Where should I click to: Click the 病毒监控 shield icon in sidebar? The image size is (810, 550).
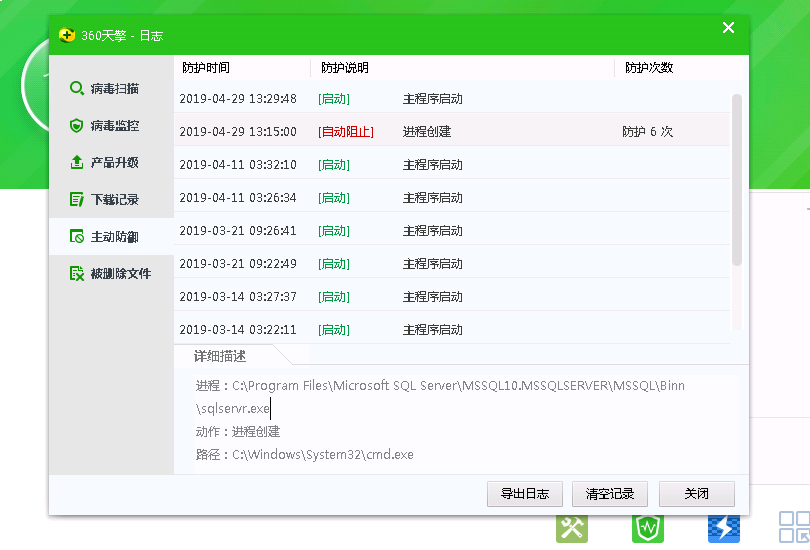point(76,126)
